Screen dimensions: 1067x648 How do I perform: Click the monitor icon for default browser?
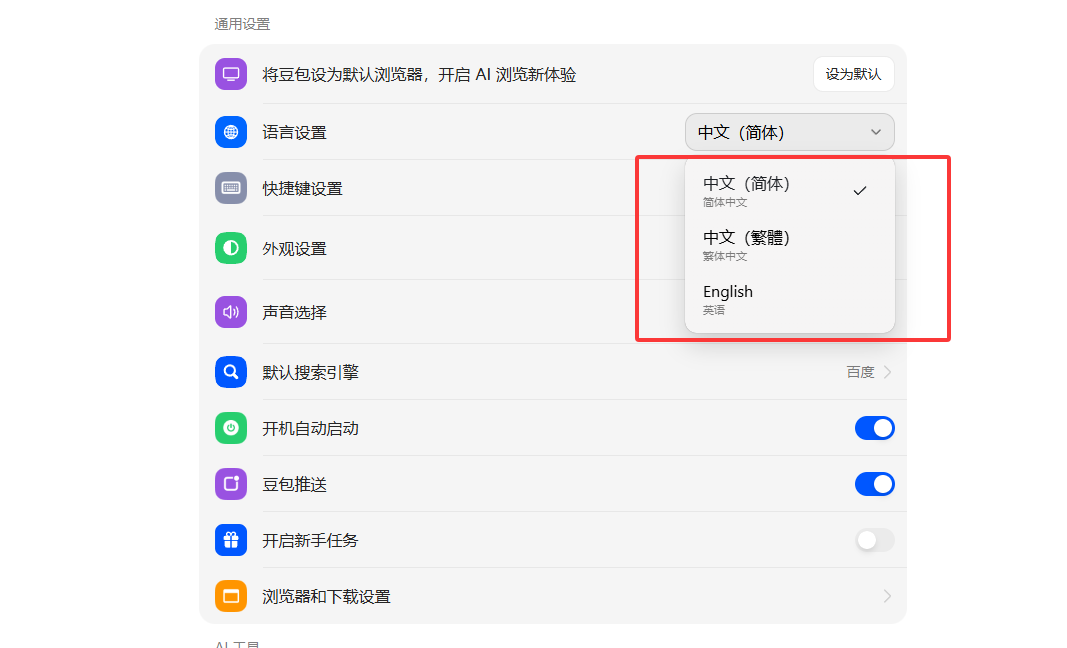point(231,75)
